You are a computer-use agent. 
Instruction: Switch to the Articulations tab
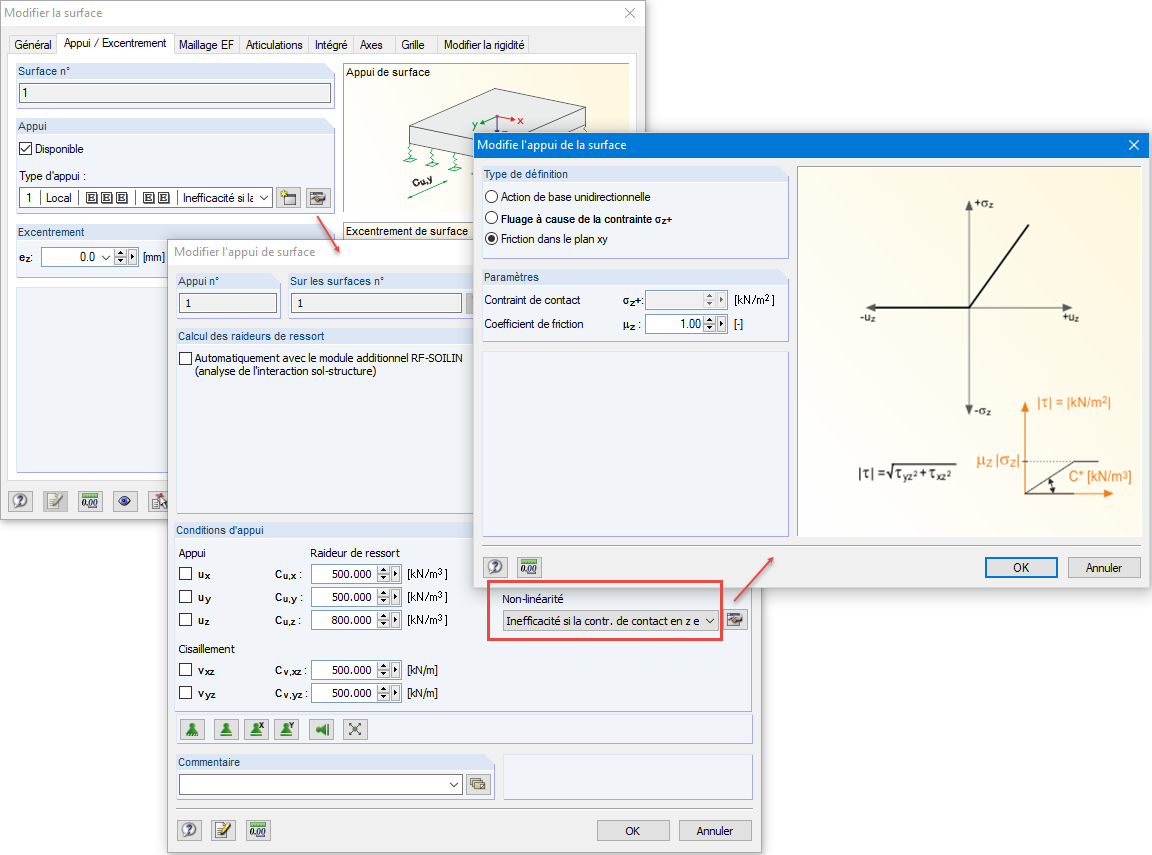[x=274, y=45]
